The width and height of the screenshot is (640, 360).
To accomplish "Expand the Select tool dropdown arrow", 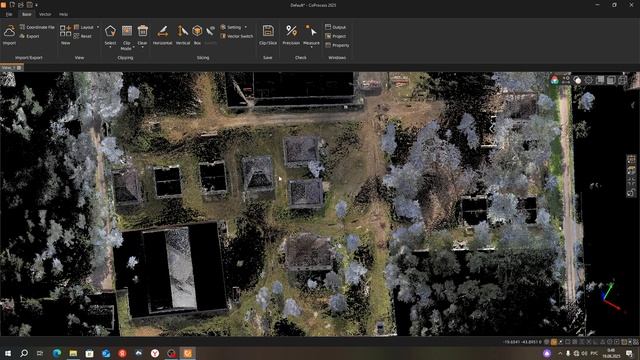I will point(110,47).
